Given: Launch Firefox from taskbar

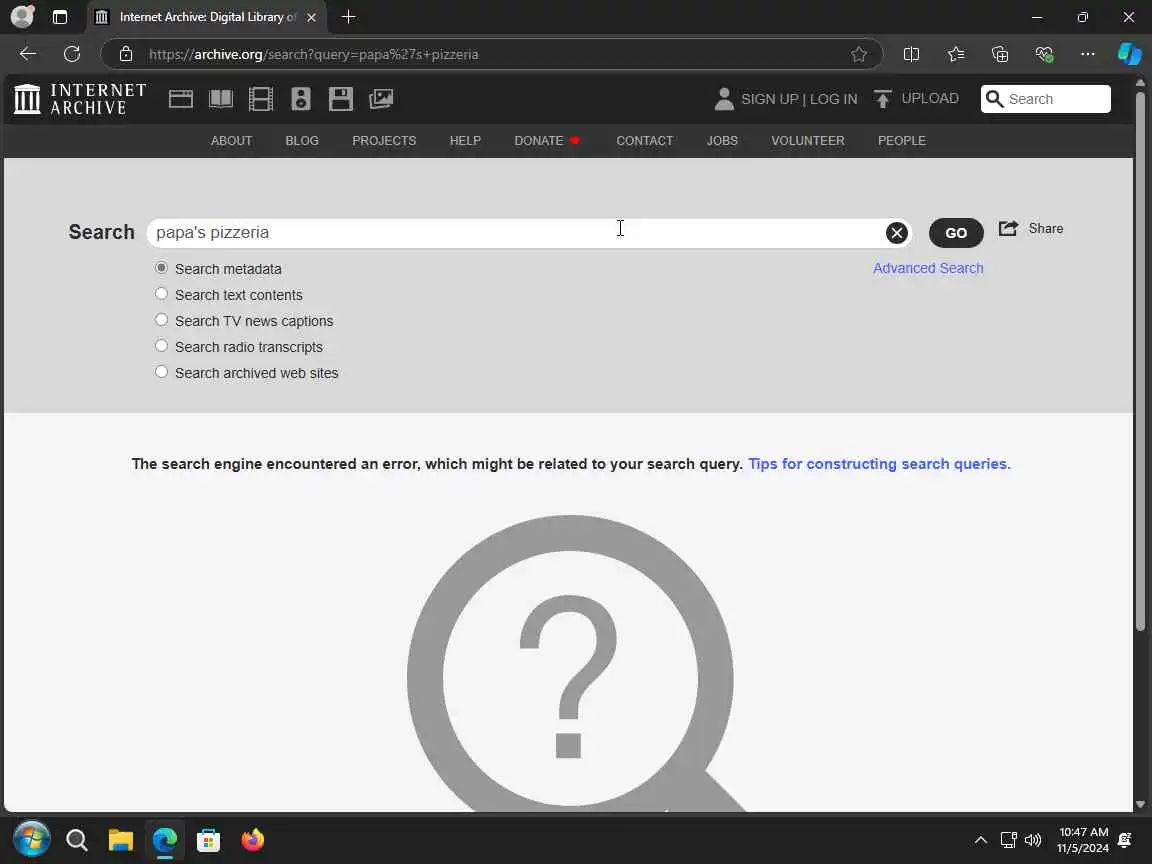Looking at the screenshot, I should click(x=253, y=839).
